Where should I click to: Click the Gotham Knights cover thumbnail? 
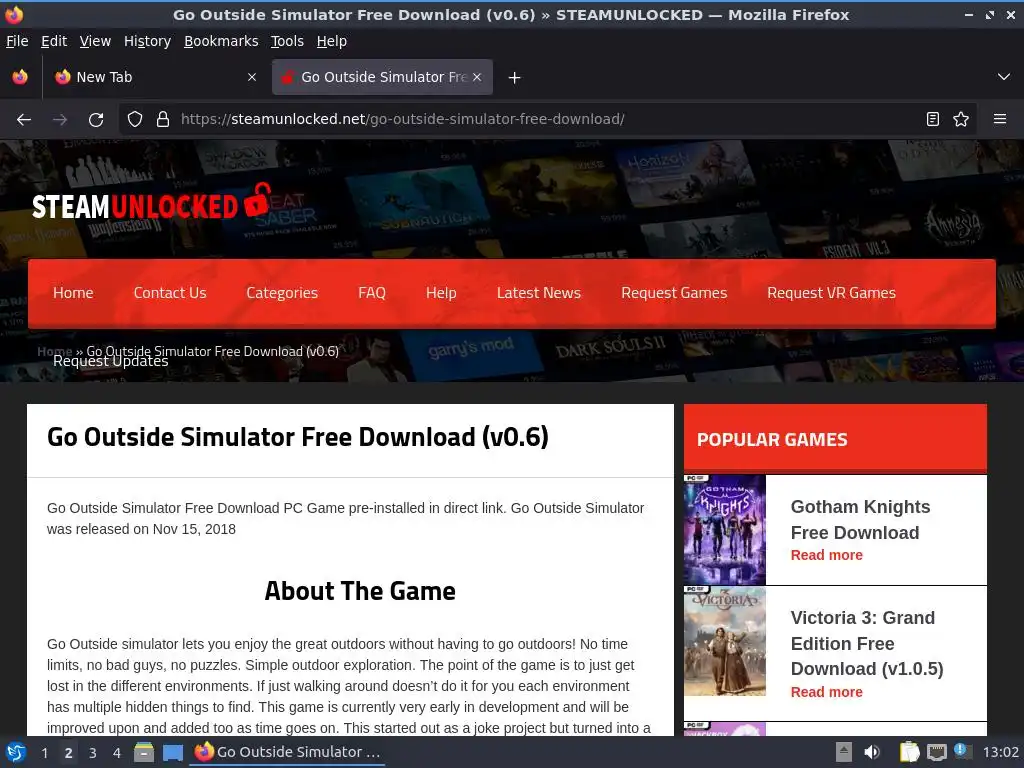pos(724,530)
